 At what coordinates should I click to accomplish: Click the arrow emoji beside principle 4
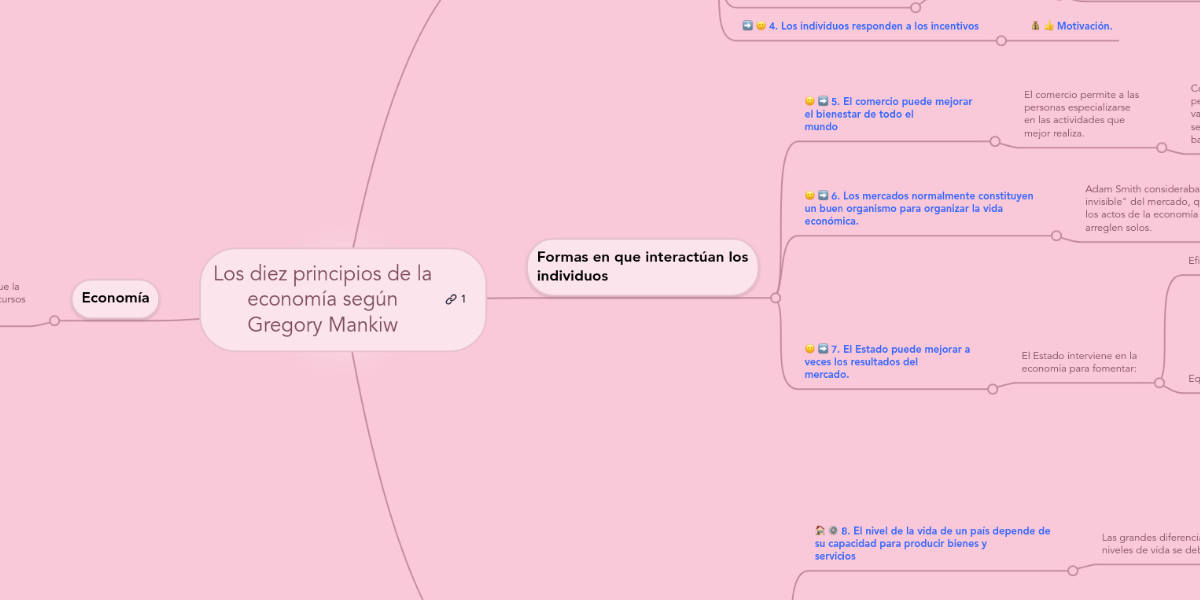747,25
